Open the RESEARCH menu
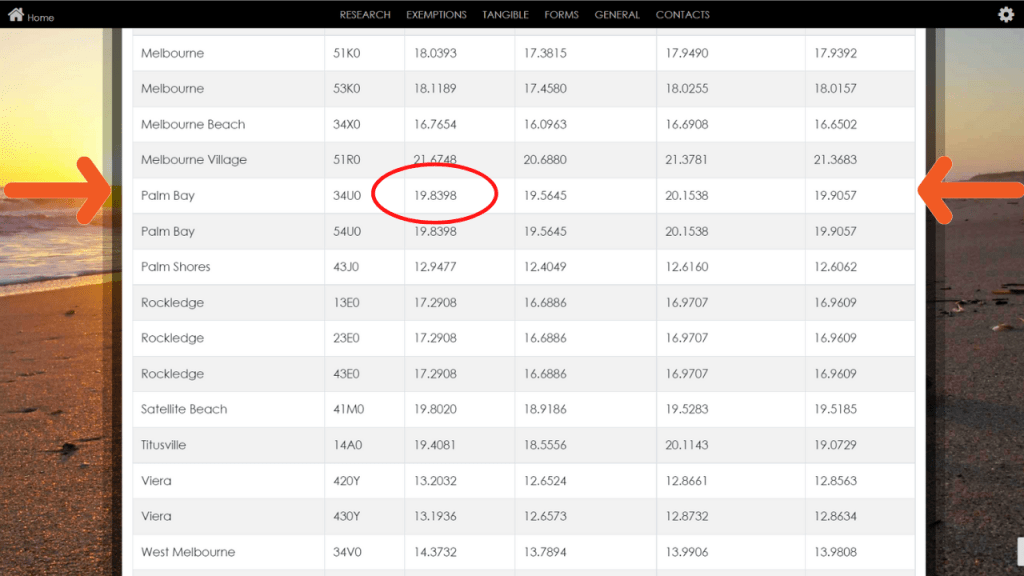The image size is (1024, 576). click(365, 15)
